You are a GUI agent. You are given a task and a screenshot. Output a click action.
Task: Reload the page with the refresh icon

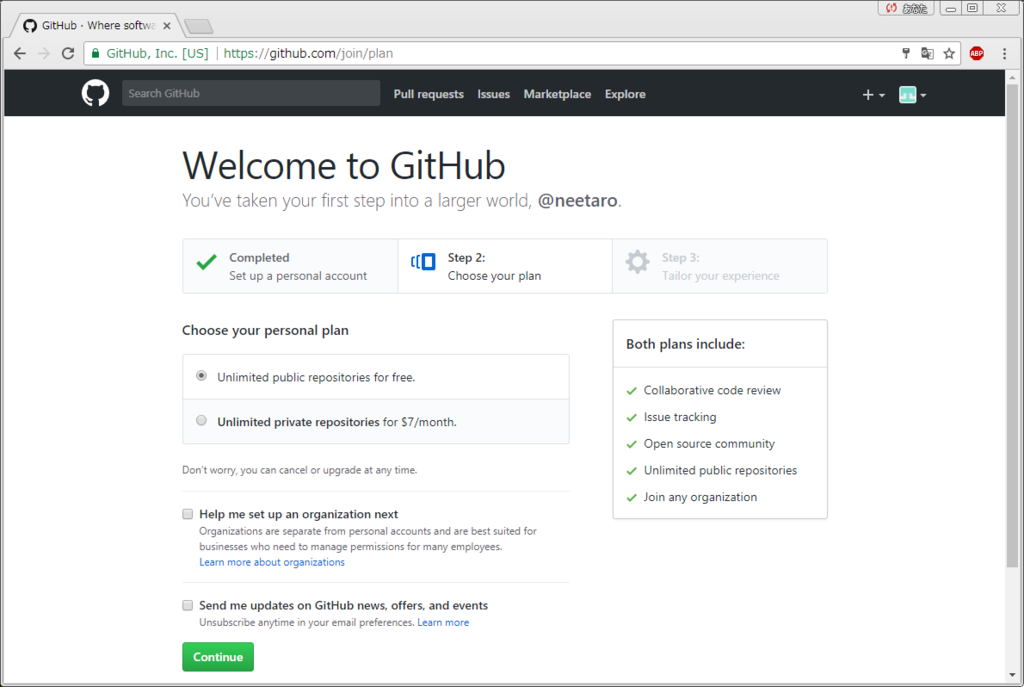pos(68,54)
